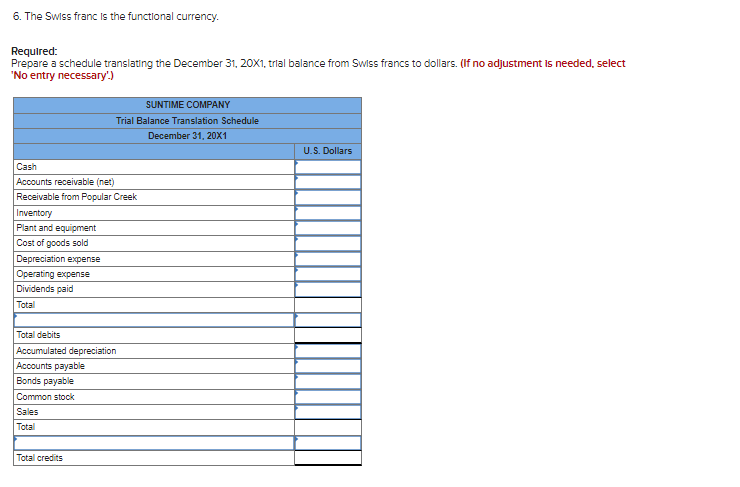Image resolution: width=740 pixels, height=487 pixels.
Task: Click the 'Total credits' label
Action: click(x=39, y=458)
